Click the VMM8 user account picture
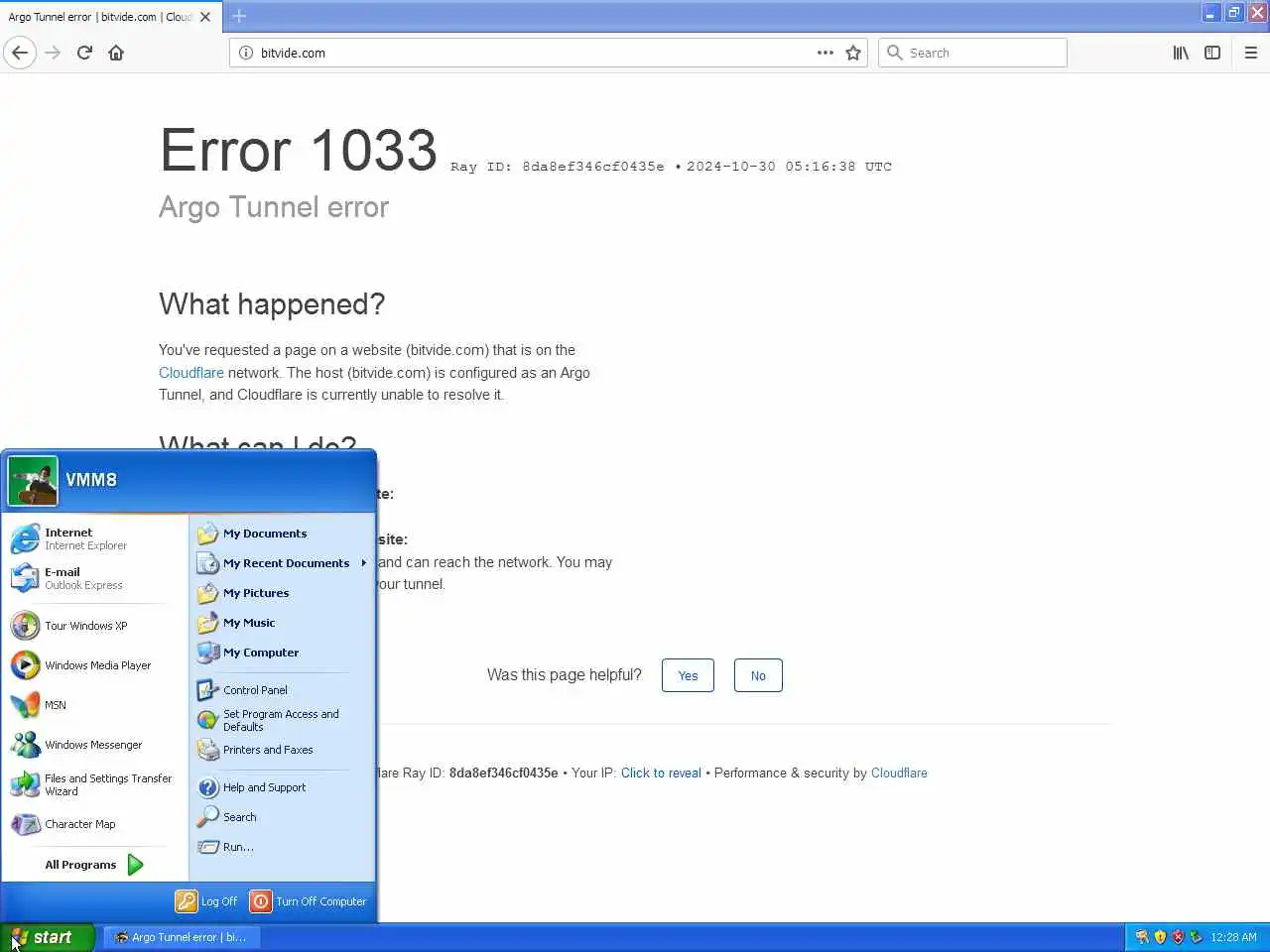The height and width of the screenshot is (952, 1270). point(33,481)
